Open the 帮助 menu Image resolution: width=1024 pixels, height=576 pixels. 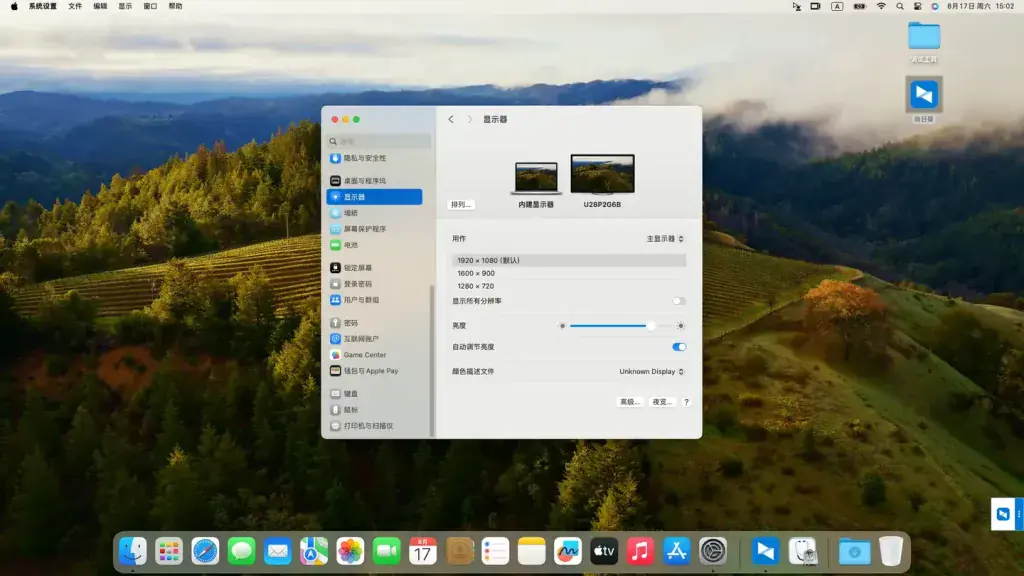click(176, 7)
